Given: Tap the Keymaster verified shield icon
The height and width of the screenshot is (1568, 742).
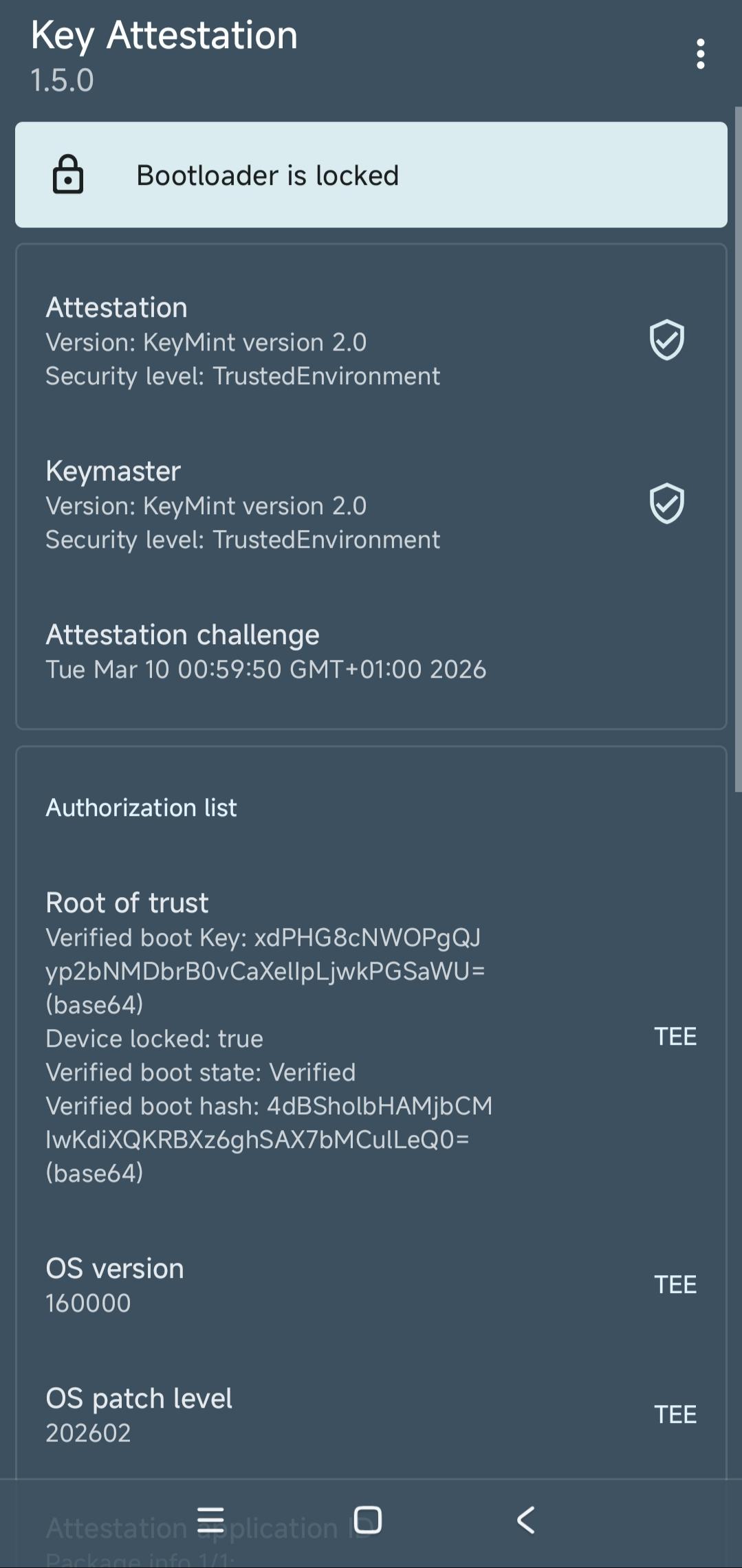Looking at the screenshot, I should point(666,503).
